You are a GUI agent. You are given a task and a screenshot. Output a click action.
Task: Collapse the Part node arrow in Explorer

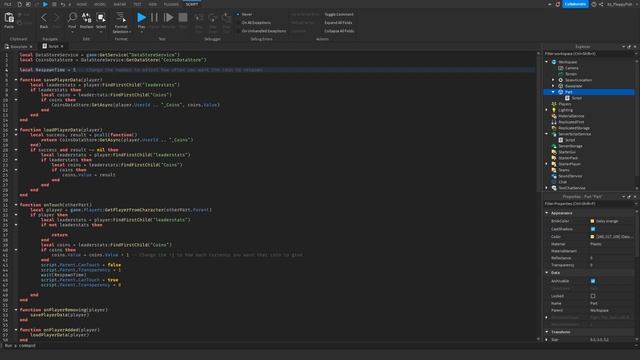[553, 92]
